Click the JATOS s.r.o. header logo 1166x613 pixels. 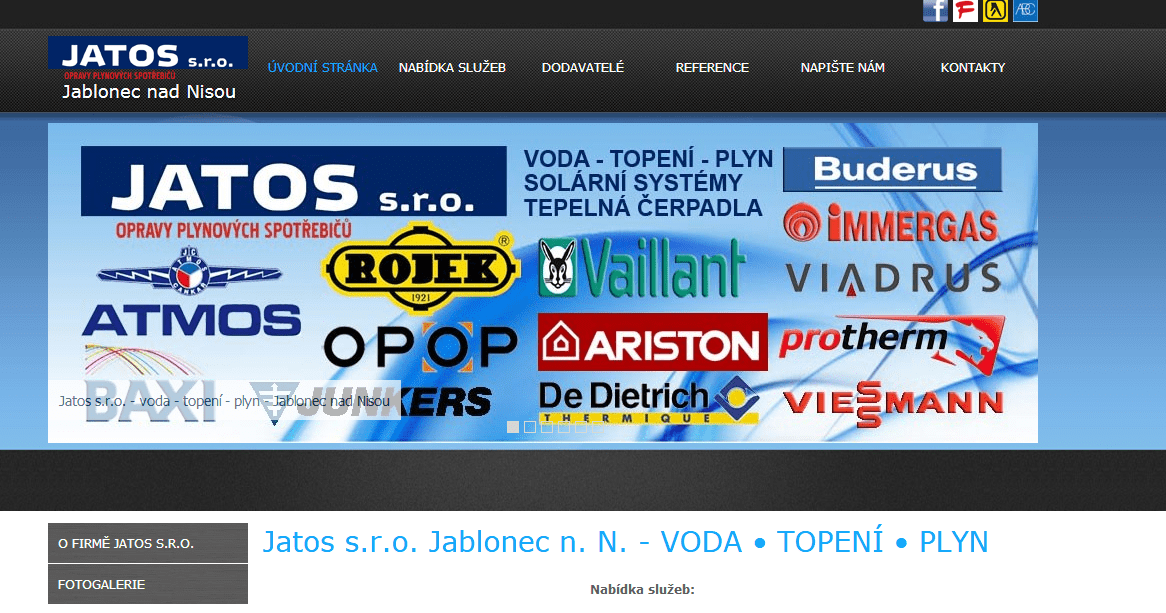click(148, 69)
